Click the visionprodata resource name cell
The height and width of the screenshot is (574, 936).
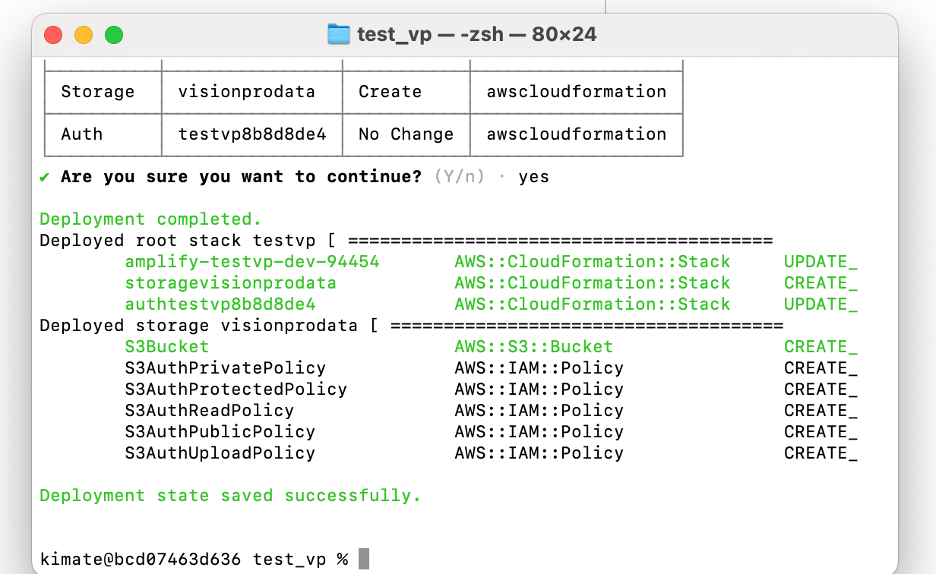246,92
